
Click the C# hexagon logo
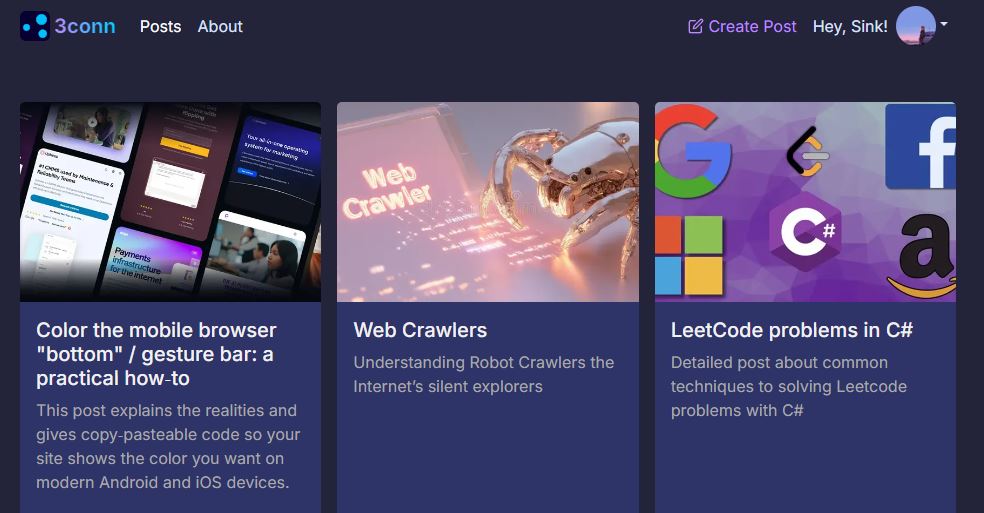click(806, 231)
